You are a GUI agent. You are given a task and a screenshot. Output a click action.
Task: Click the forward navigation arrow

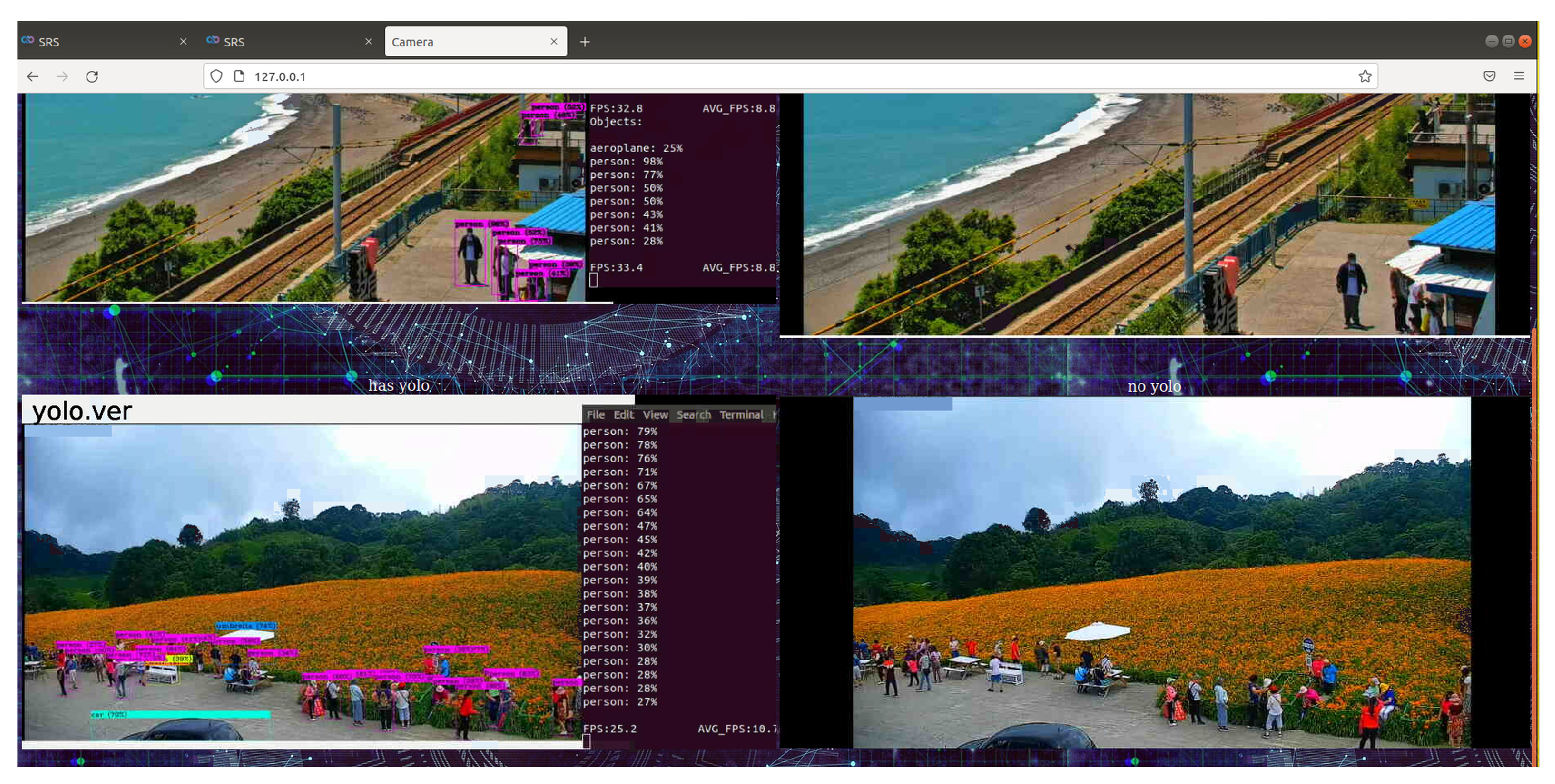(x=62, y=77)
